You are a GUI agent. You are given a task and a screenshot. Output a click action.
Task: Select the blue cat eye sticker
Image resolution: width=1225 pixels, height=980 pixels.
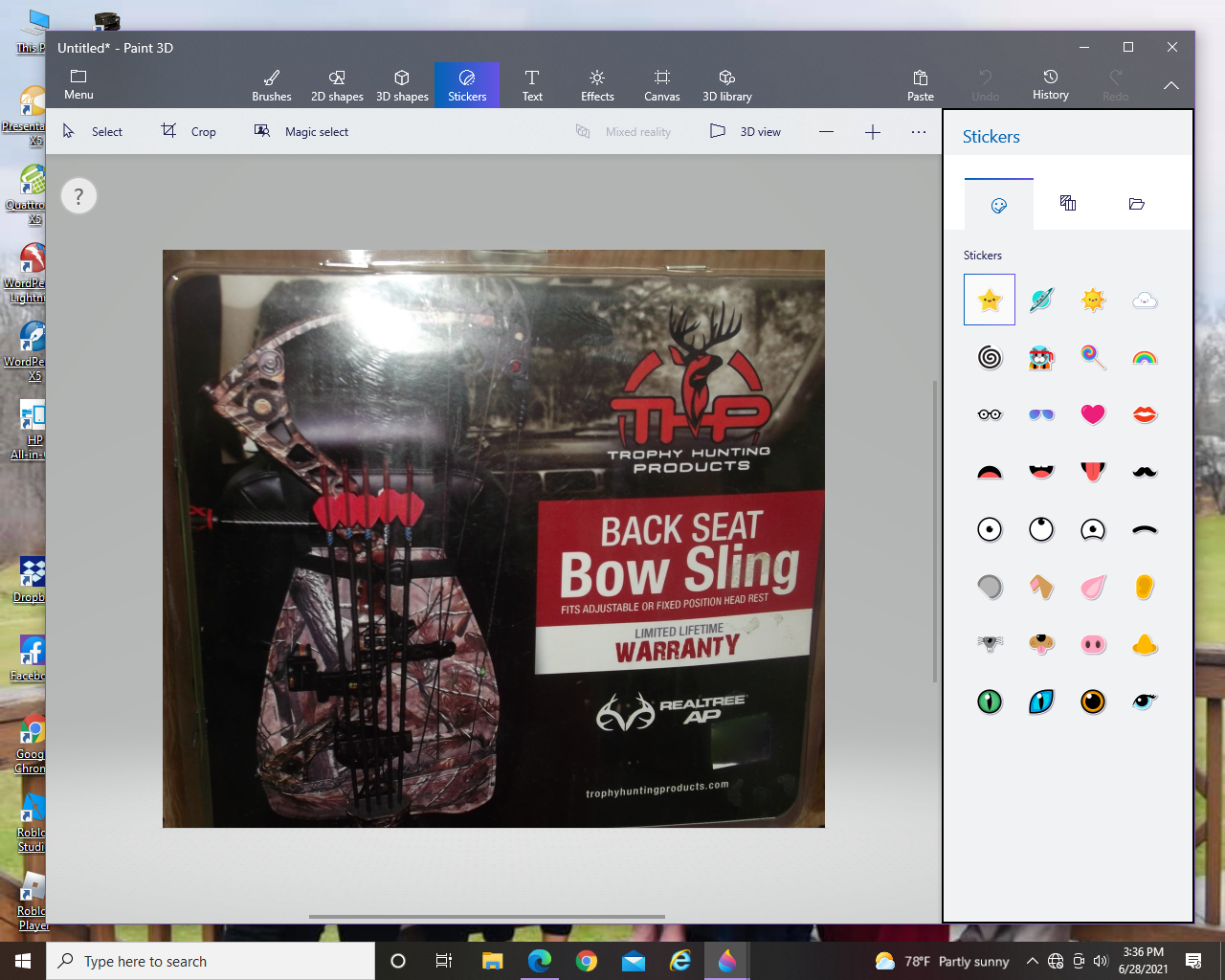coord(1041,702)
